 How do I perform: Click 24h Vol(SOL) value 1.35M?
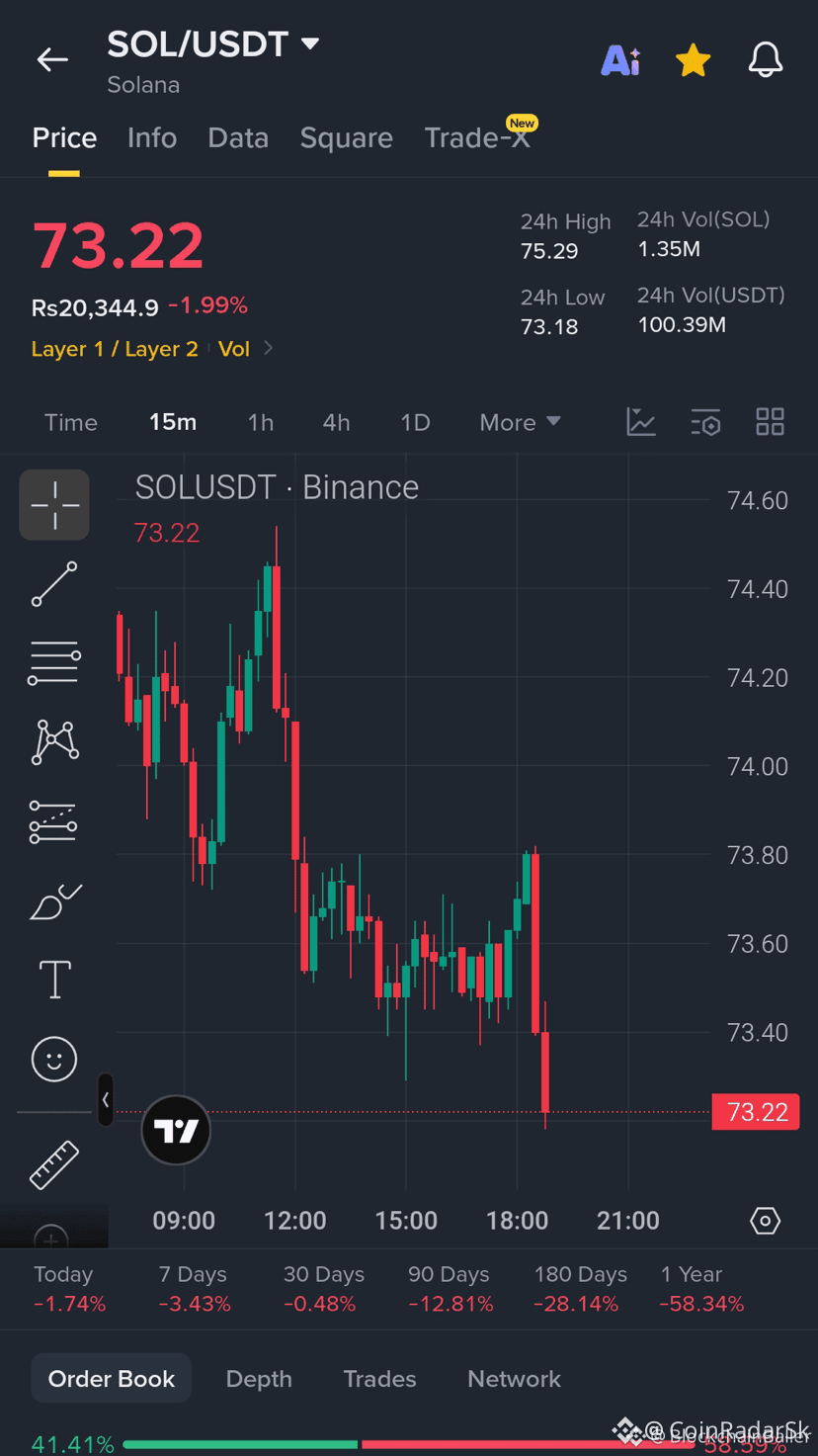click(669, 249)
